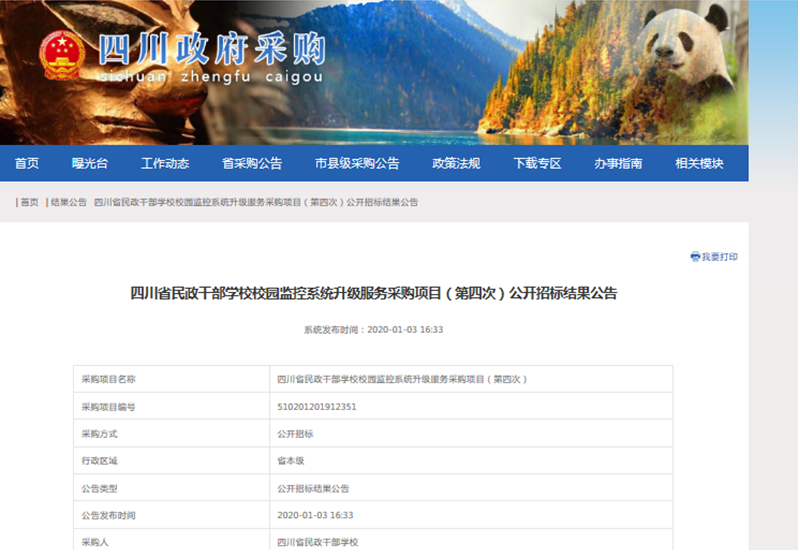Select the 办事指南 navigation item
This screenshot has width=800, height=556.
pyautogui.click(x=618, y=164)
